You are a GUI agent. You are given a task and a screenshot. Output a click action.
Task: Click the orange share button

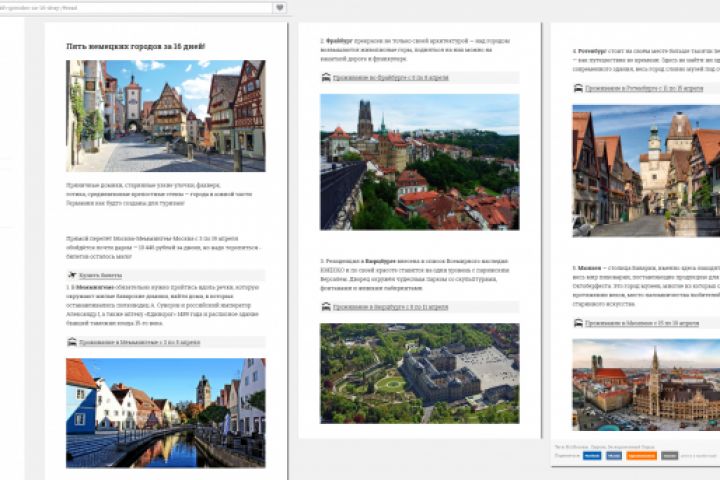[x=641, y=456]
